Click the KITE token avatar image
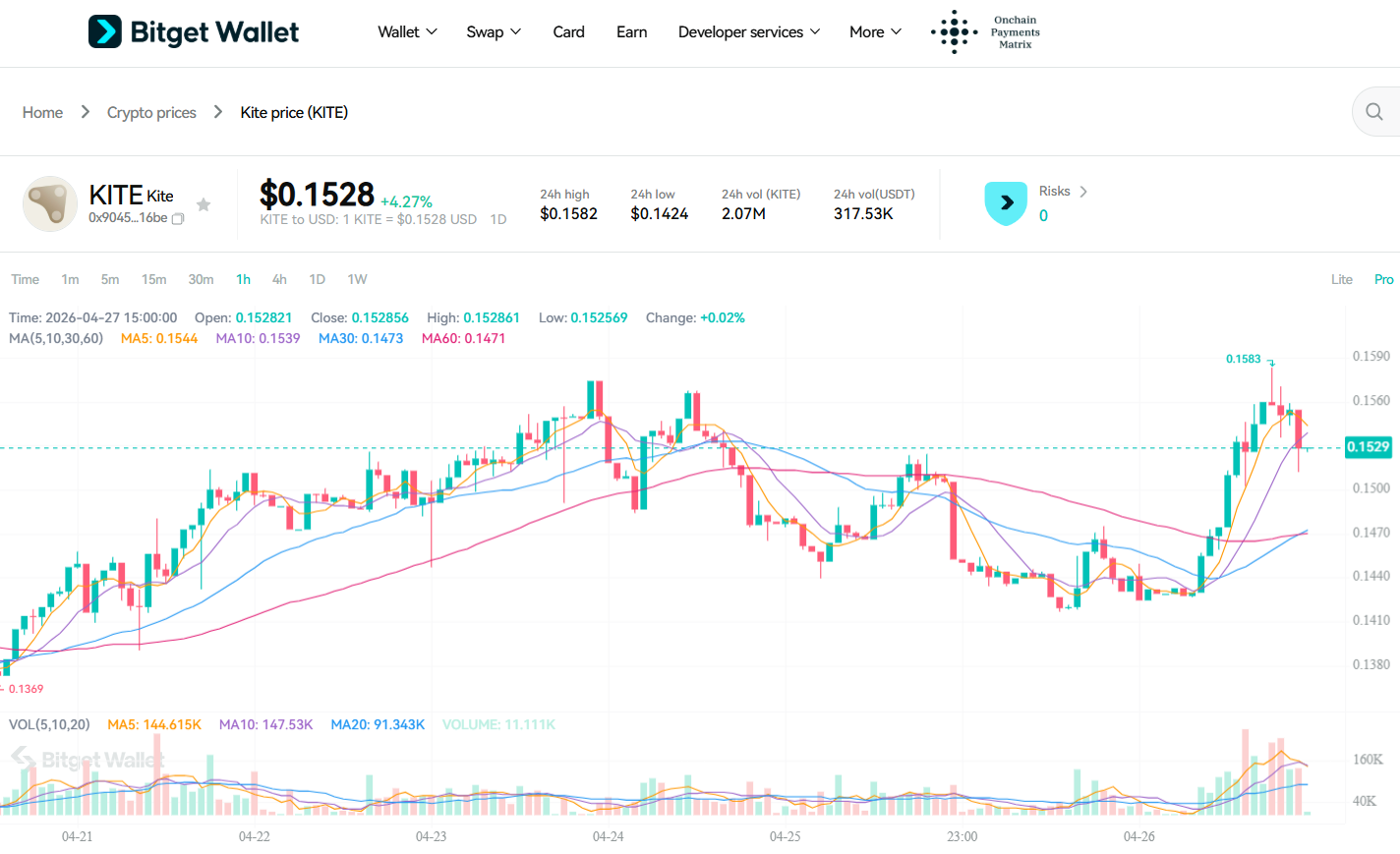 (x=49, y=203)
